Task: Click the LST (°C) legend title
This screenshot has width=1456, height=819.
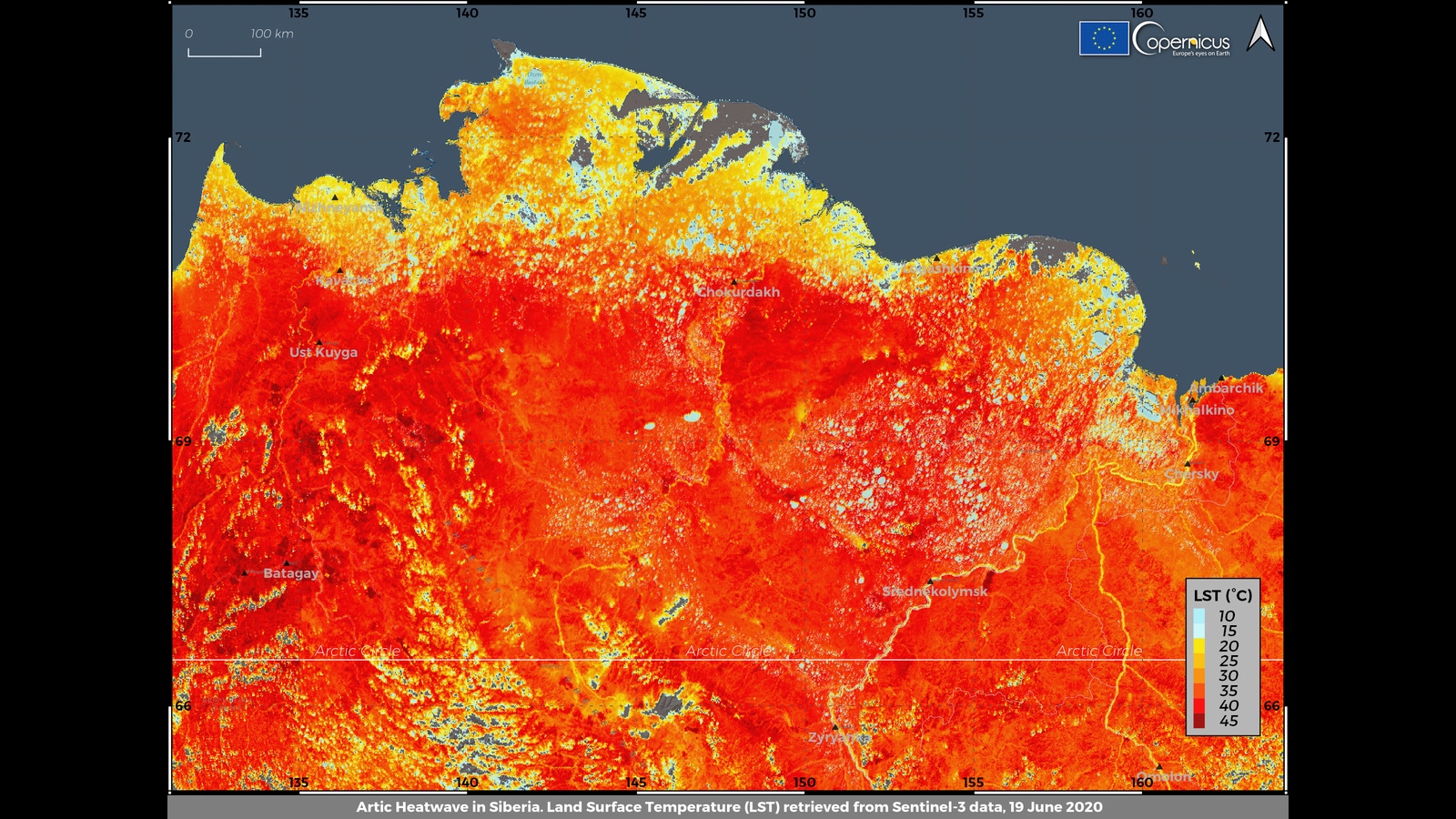Action: click(1223, 595)
